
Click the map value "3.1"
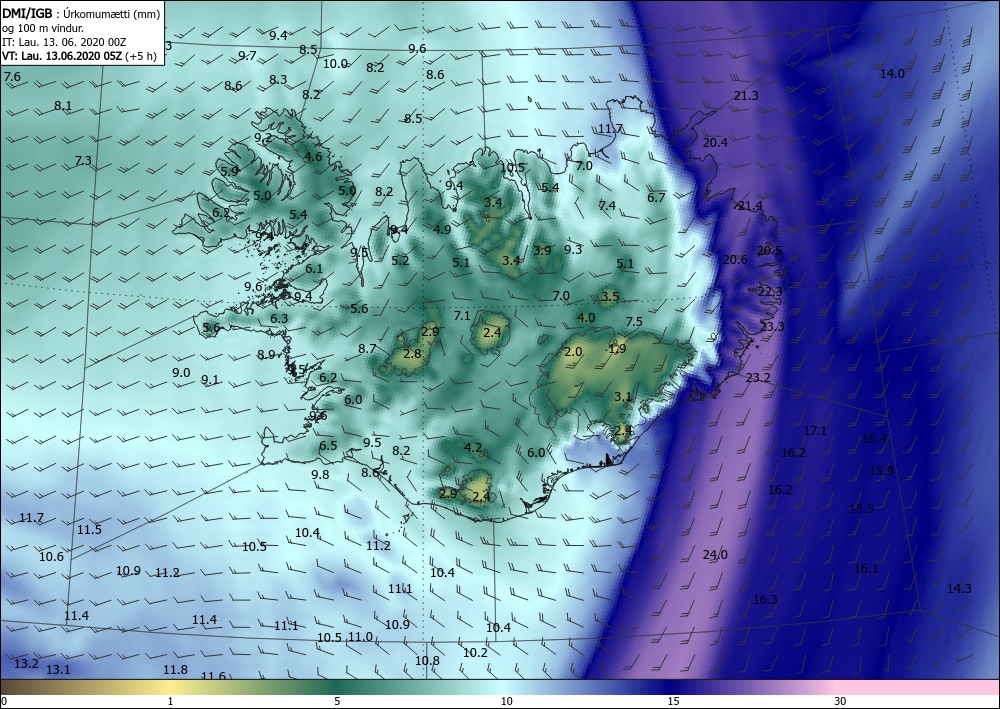pos(622,397)
